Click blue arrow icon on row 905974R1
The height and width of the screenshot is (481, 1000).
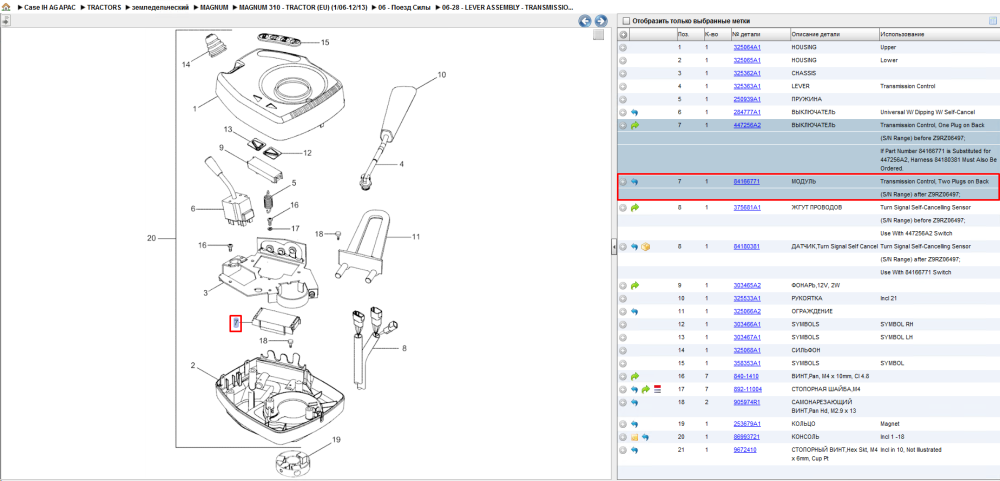click(x=635, y=403)
